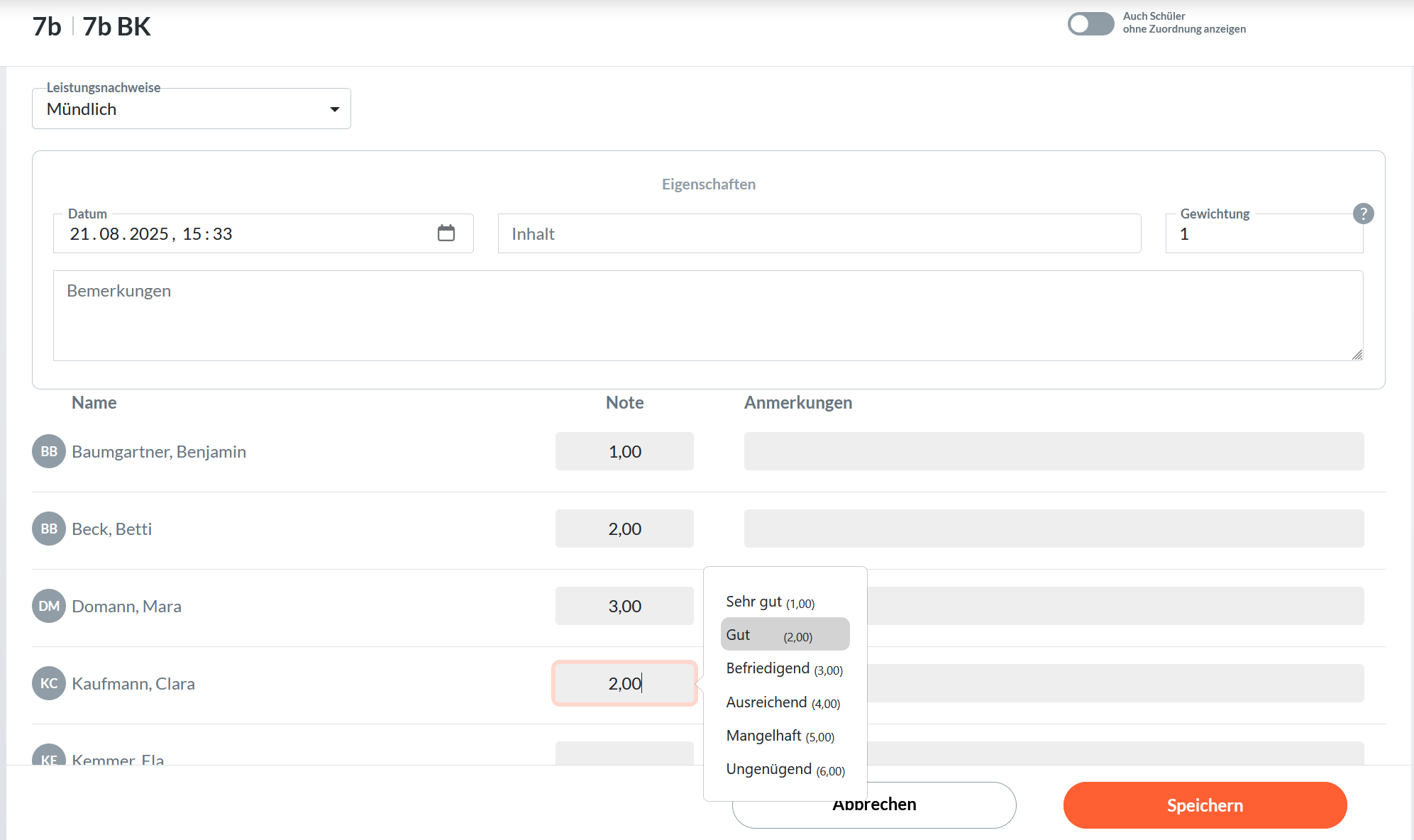The height and width of the screenshot is (840, 1414).
Task: Click the Gewichtung help question mark icon
Action: [1362, 214]
